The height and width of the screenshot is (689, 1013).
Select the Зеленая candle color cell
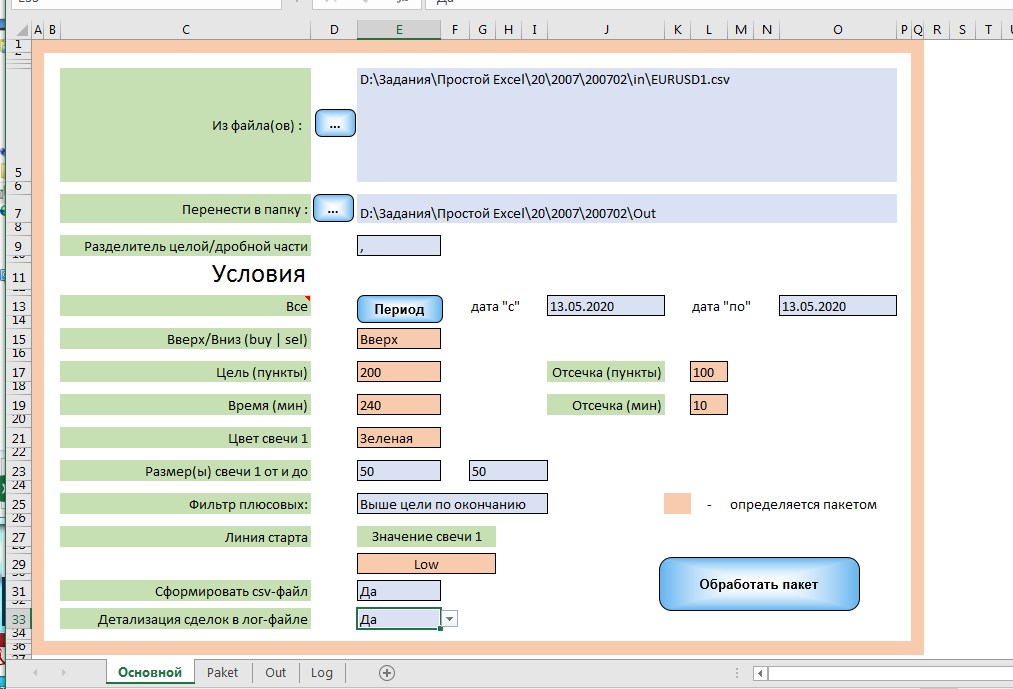click(x=399, y=438)
